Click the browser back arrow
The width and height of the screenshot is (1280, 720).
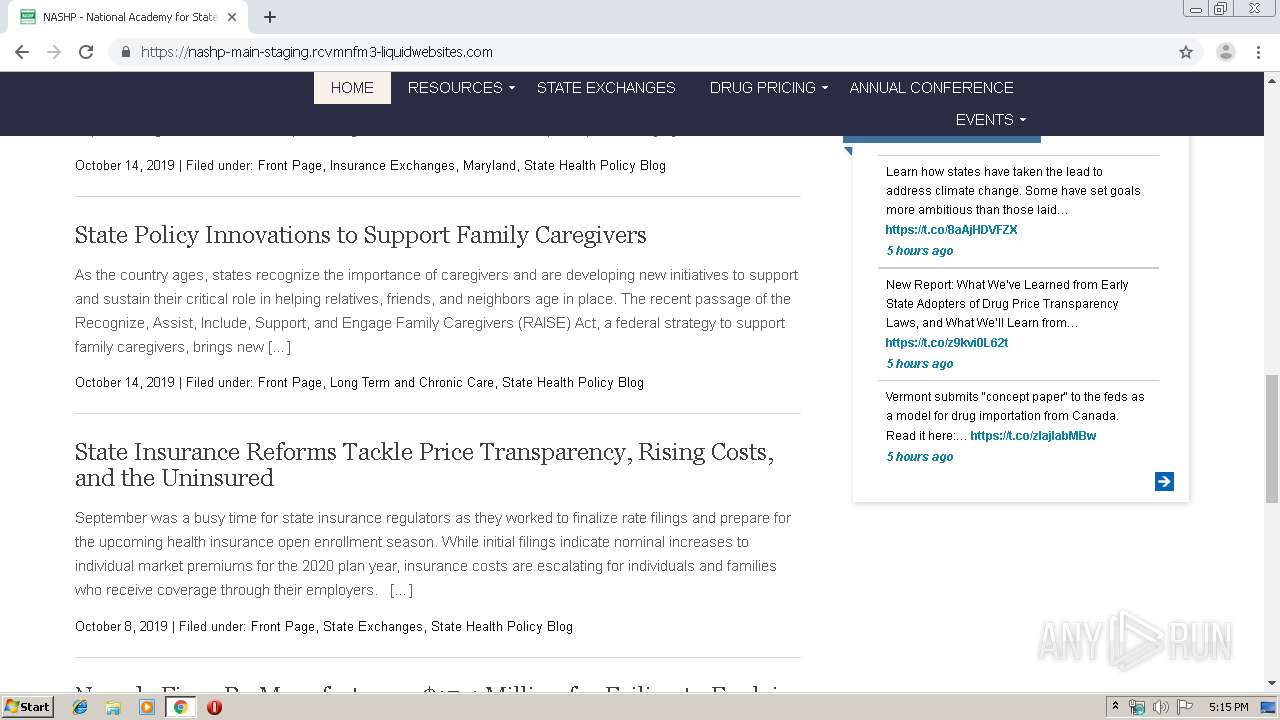(x=22, y=52)
